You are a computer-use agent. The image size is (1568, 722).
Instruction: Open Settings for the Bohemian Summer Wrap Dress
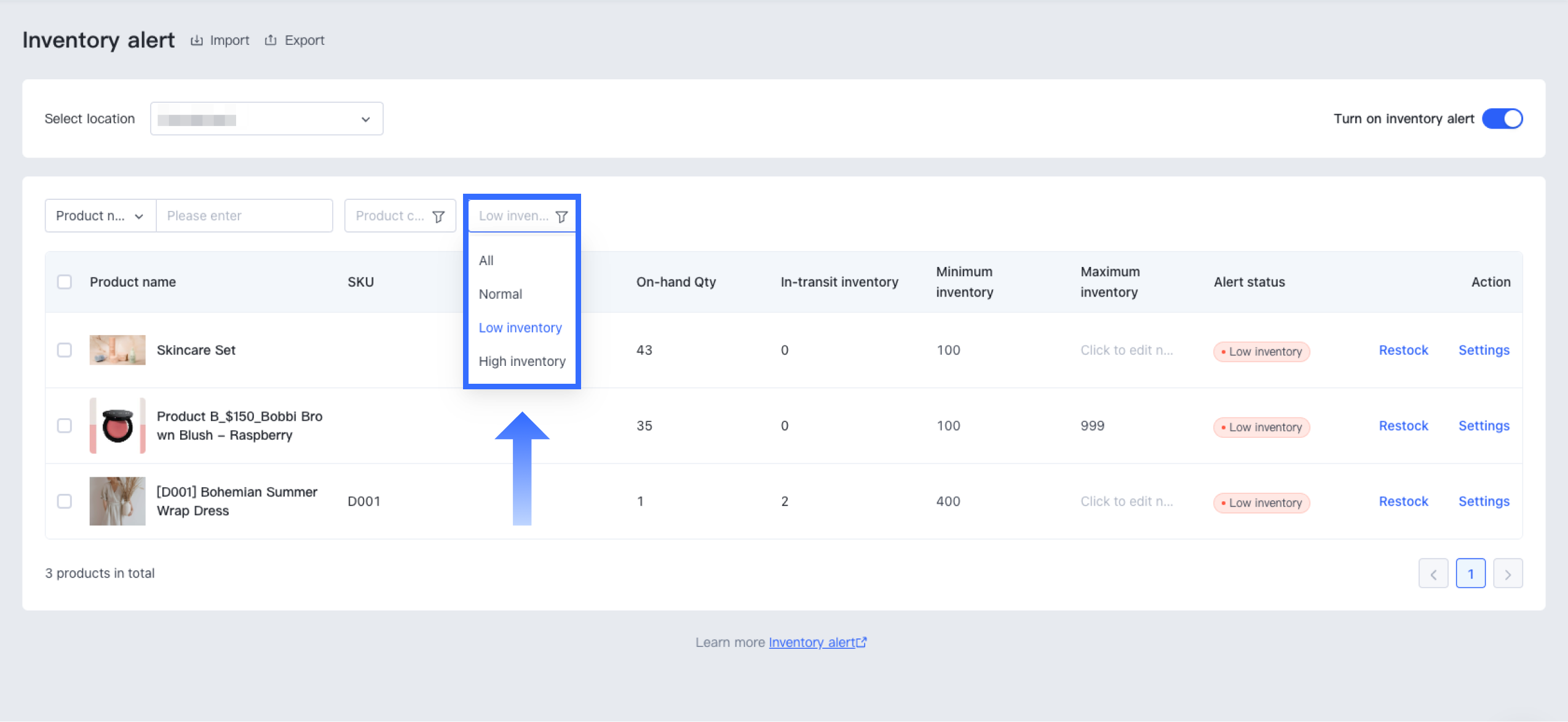1484,501
